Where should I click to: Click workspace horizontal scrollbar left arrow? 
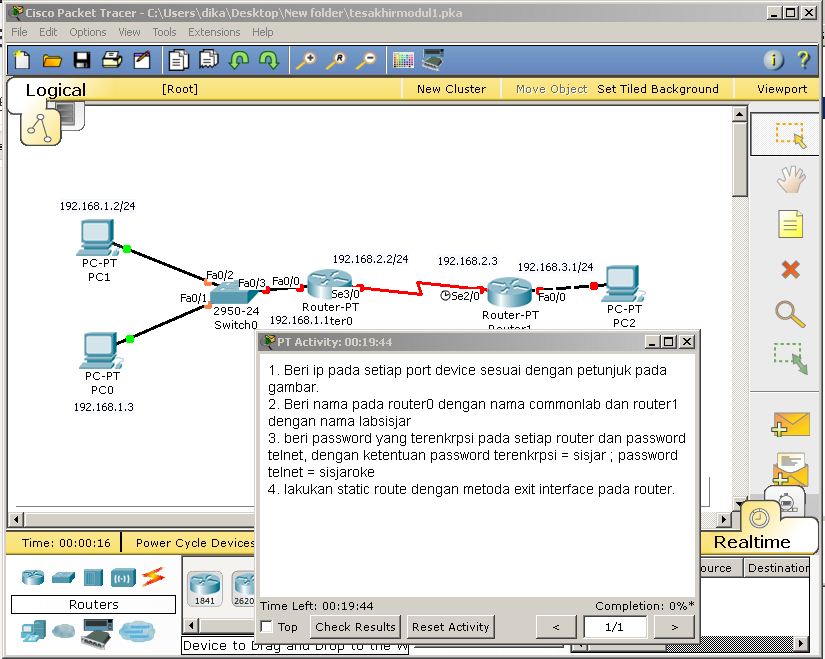[x=16, y=520]
